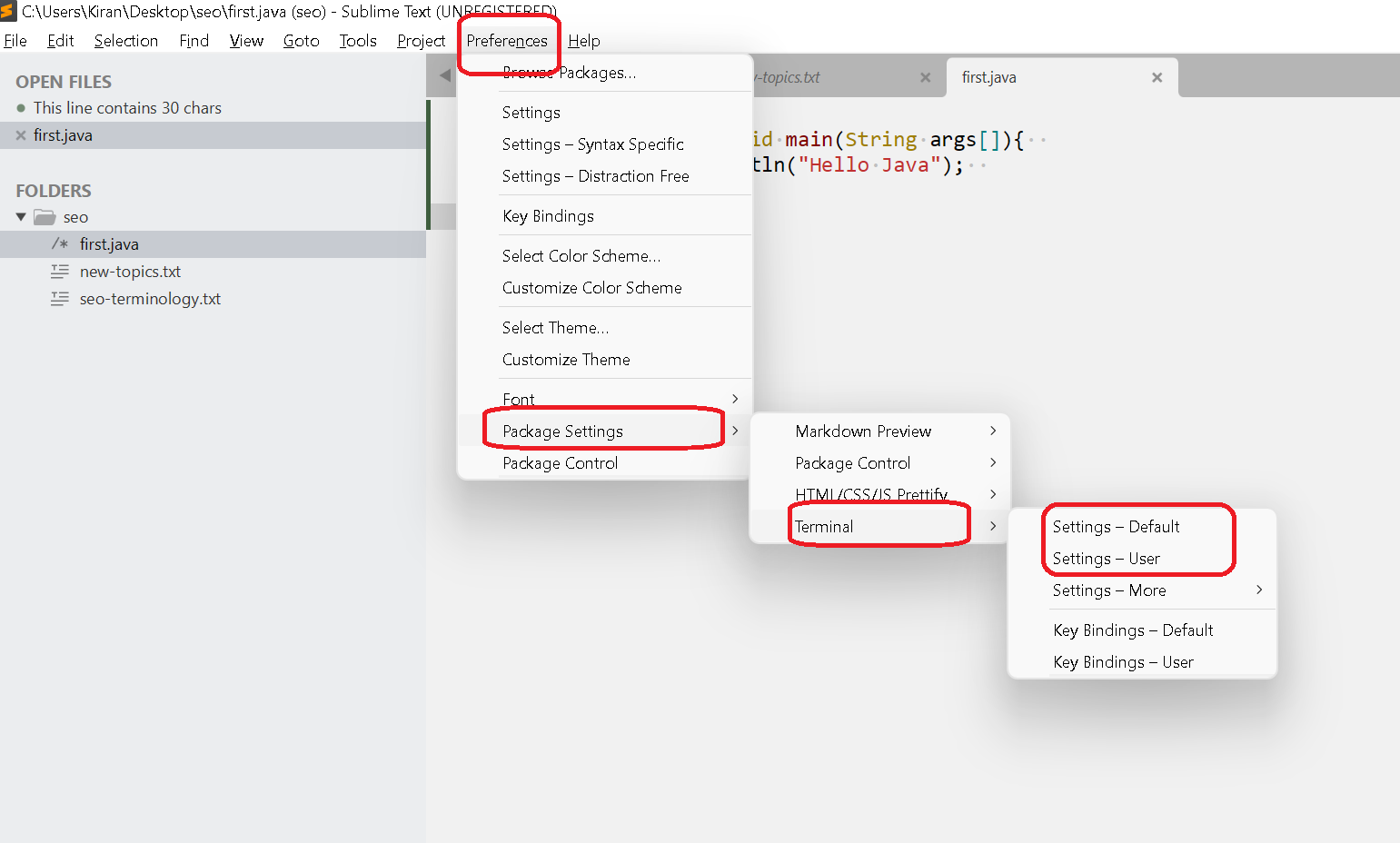Choose Key Bindings – User for Terminal
The height and width of the screenshot is (843, 1400).
[x=1123, y=661]
